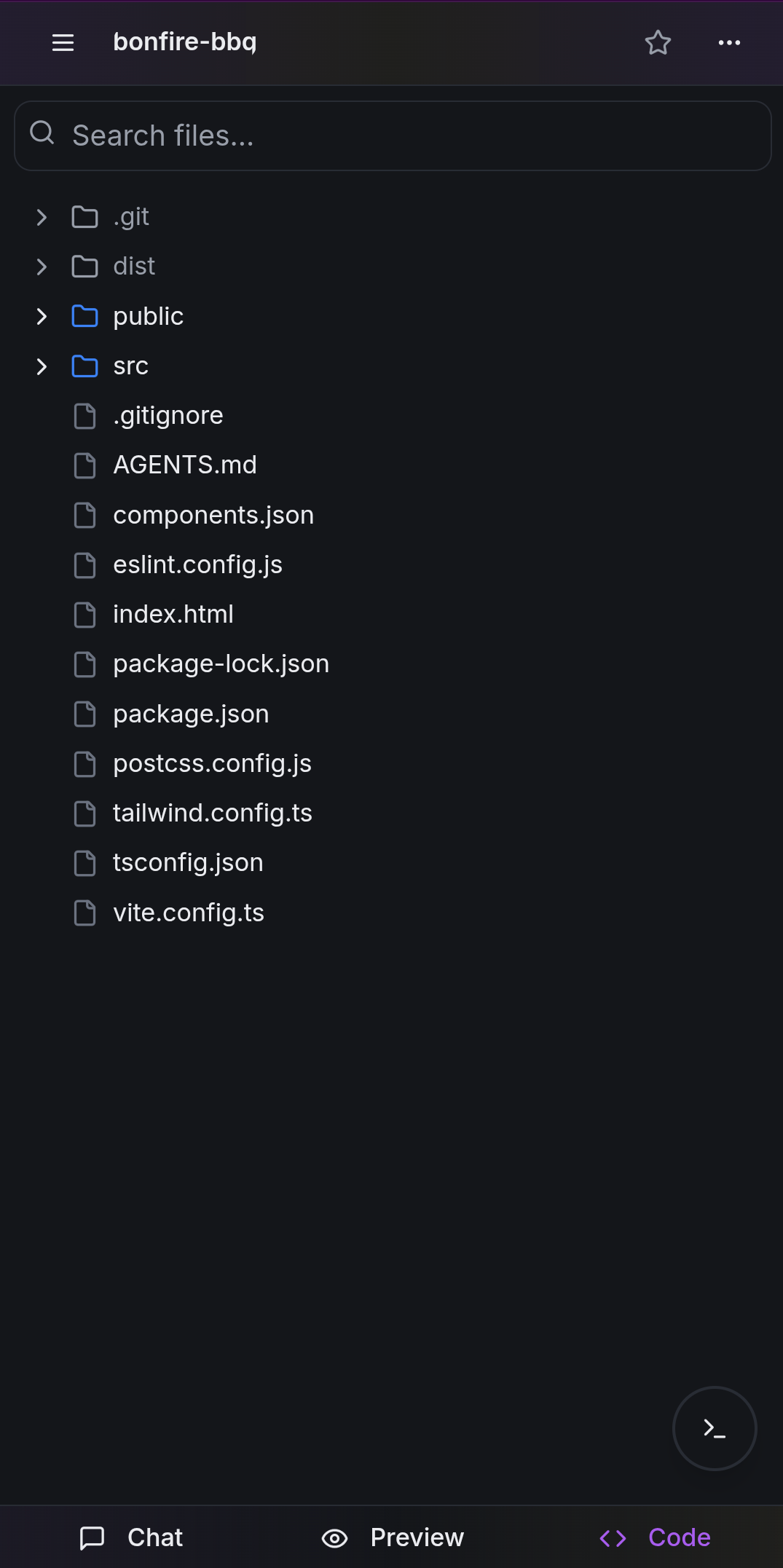
Task: Open the AGENTS.md file
Action: coord(185,465)
